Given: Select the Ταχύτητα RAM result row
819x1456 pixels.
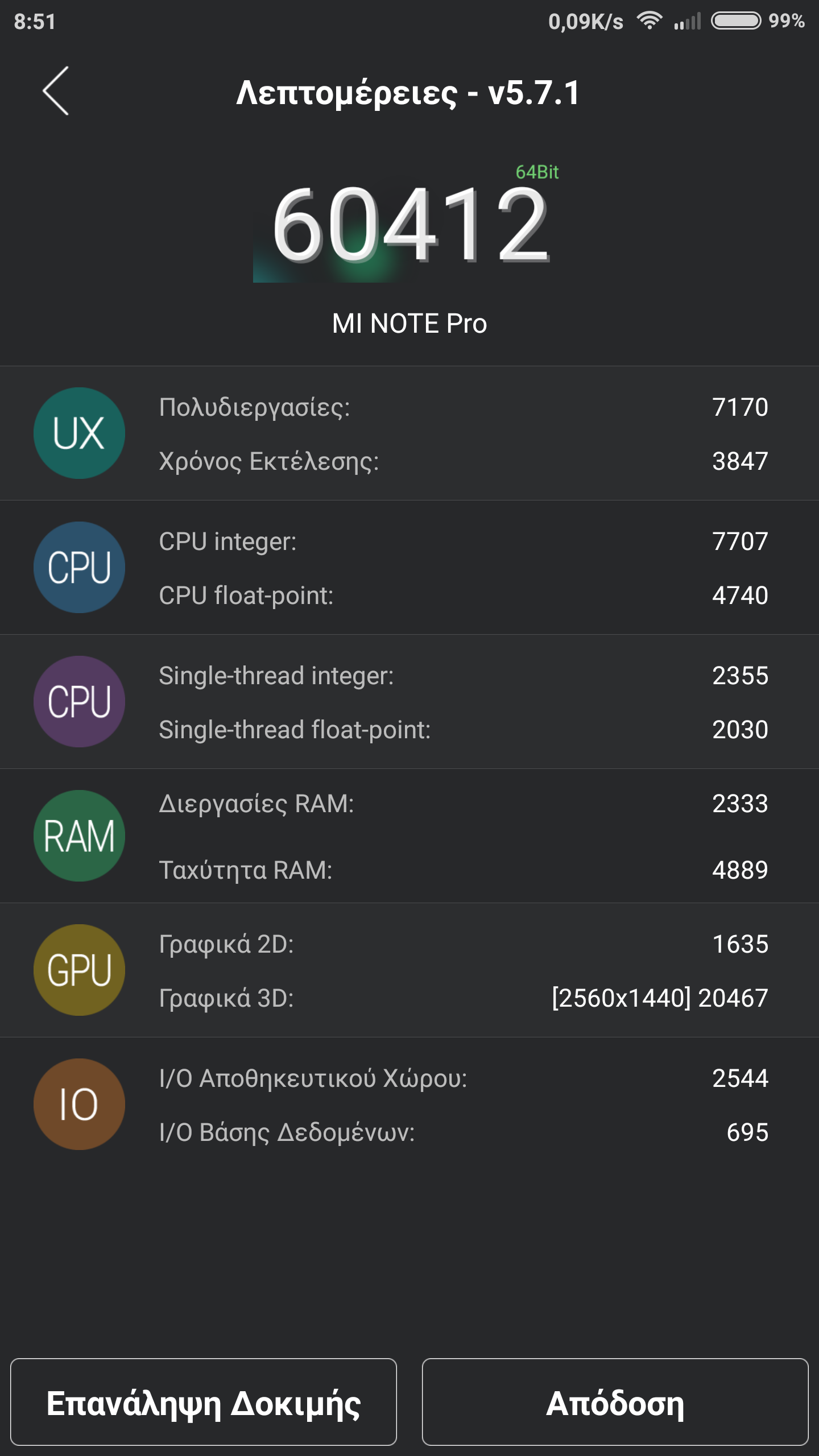Looking at the screenshot, I should 463,870.
